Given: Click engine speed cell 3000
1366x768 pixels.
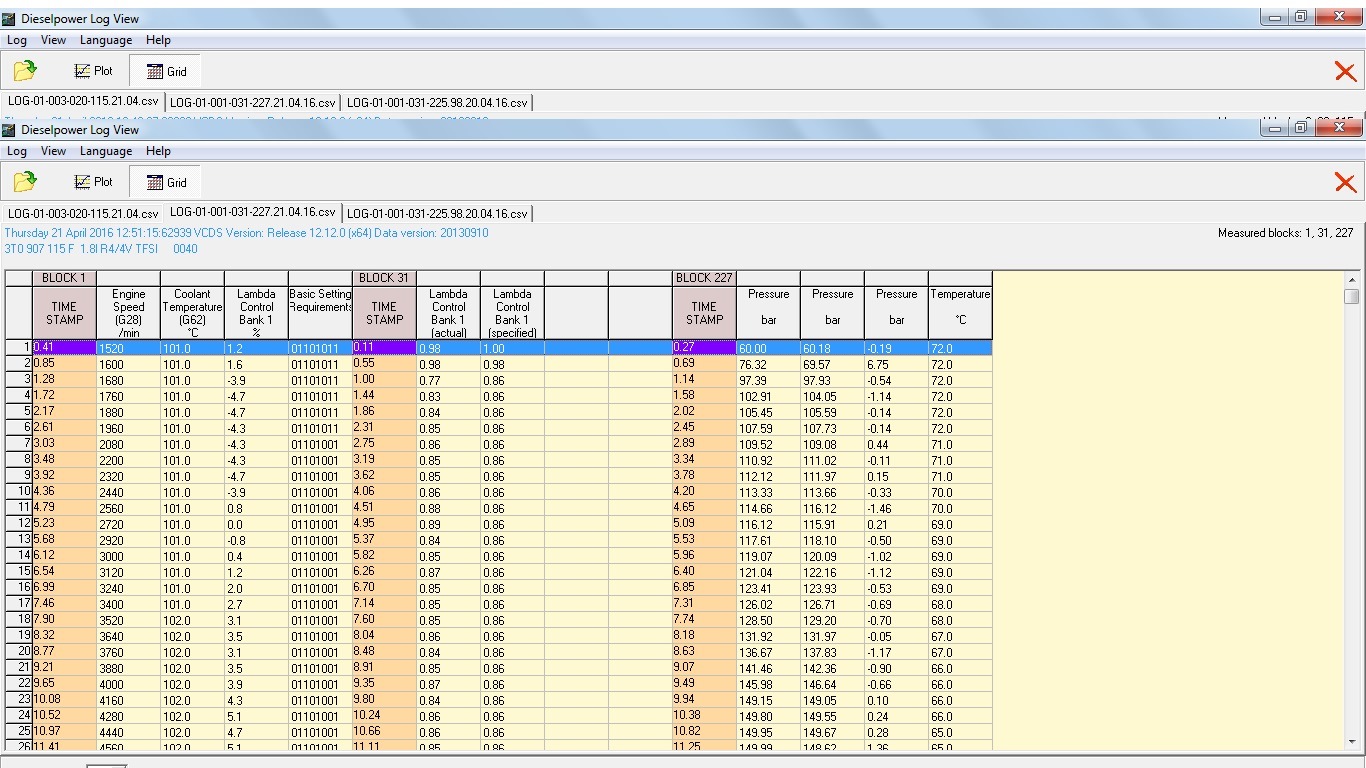Looking at the screenshot, I should (x=128, y=556).
